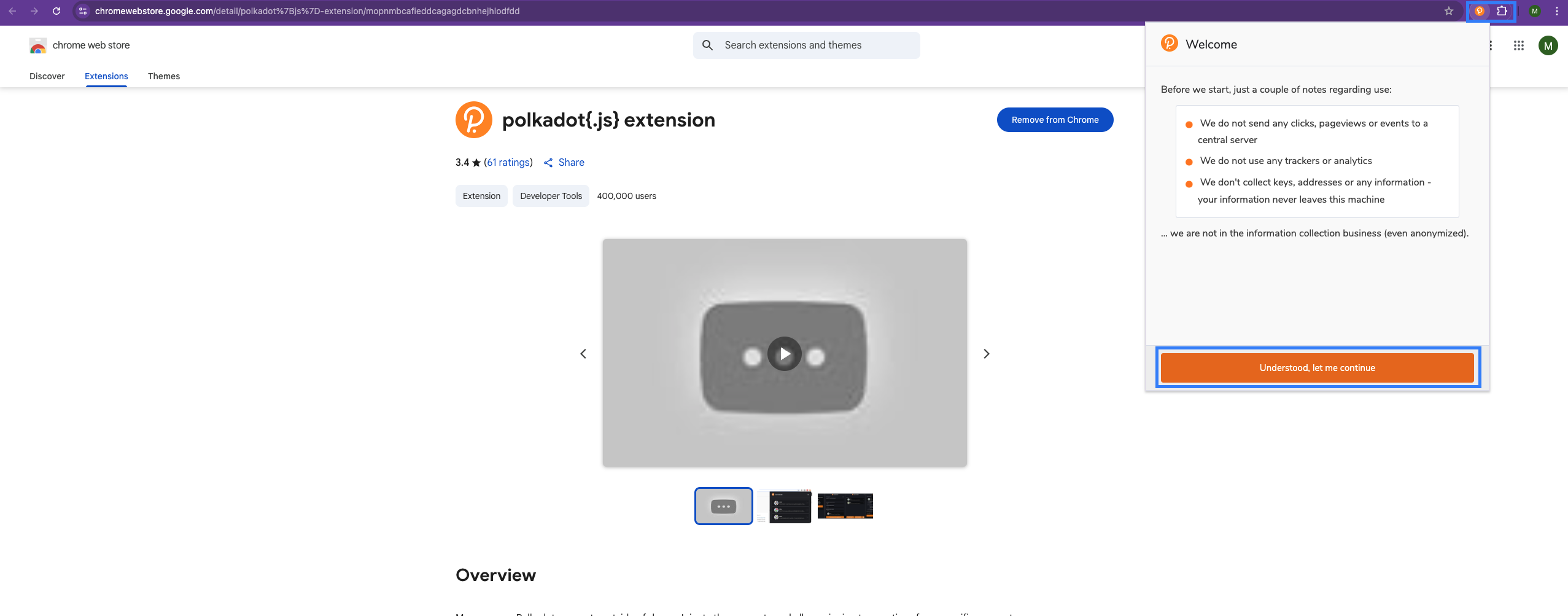Click the Share link
Viewport: 1568px width, 616px height.
(572, 163)
